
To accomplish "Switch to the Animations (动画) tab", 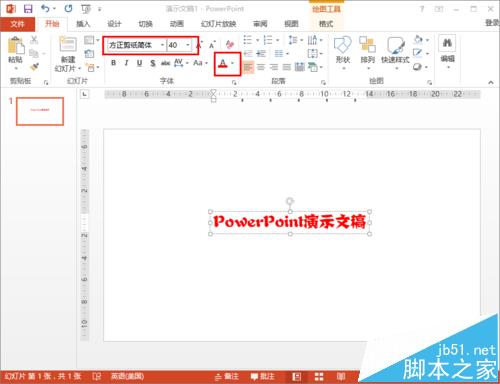I will click(x=177, y=24).
